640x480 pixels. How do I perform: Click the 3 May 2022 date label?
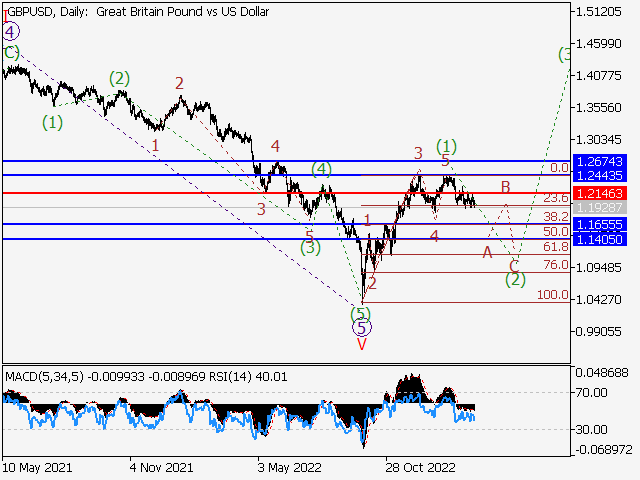(289, 467)
